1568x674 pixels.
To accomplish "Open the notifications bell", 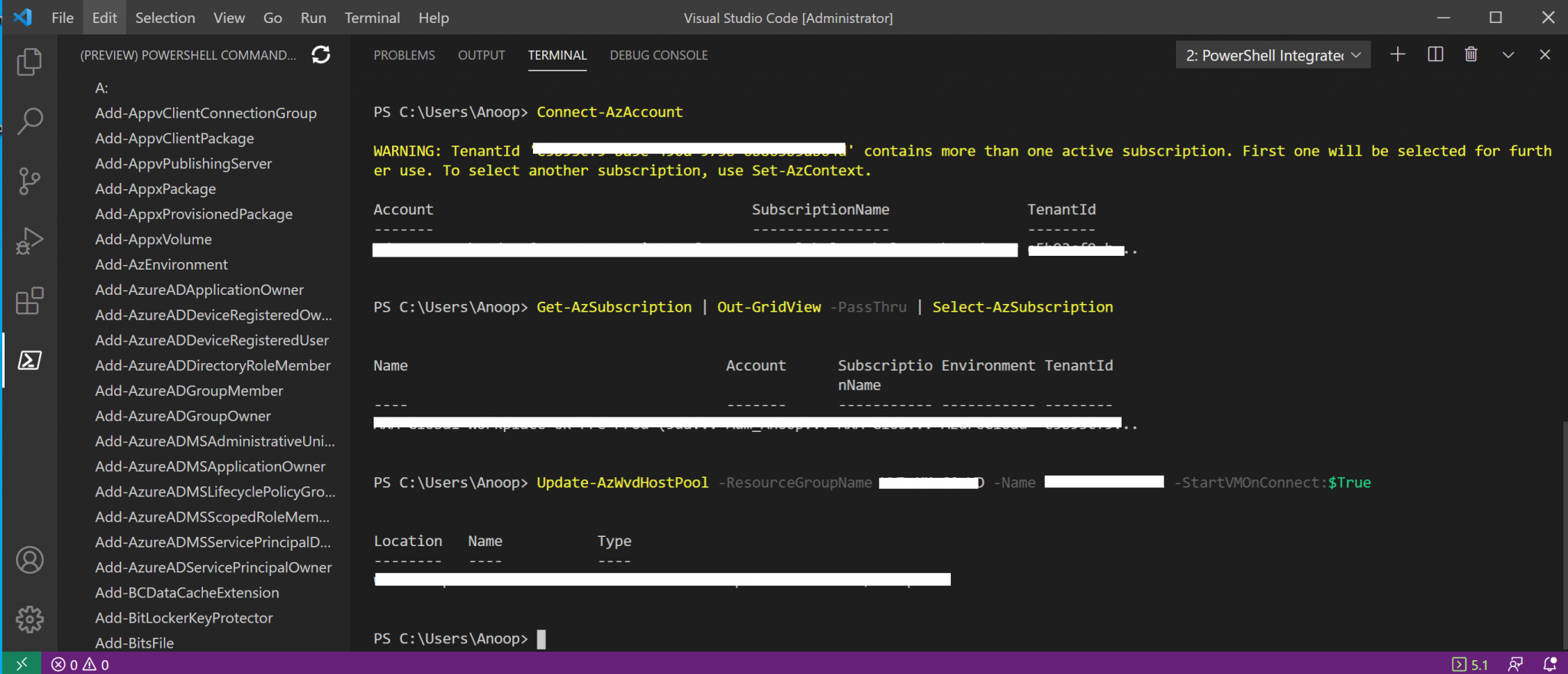I will (x=1550, y=664).
